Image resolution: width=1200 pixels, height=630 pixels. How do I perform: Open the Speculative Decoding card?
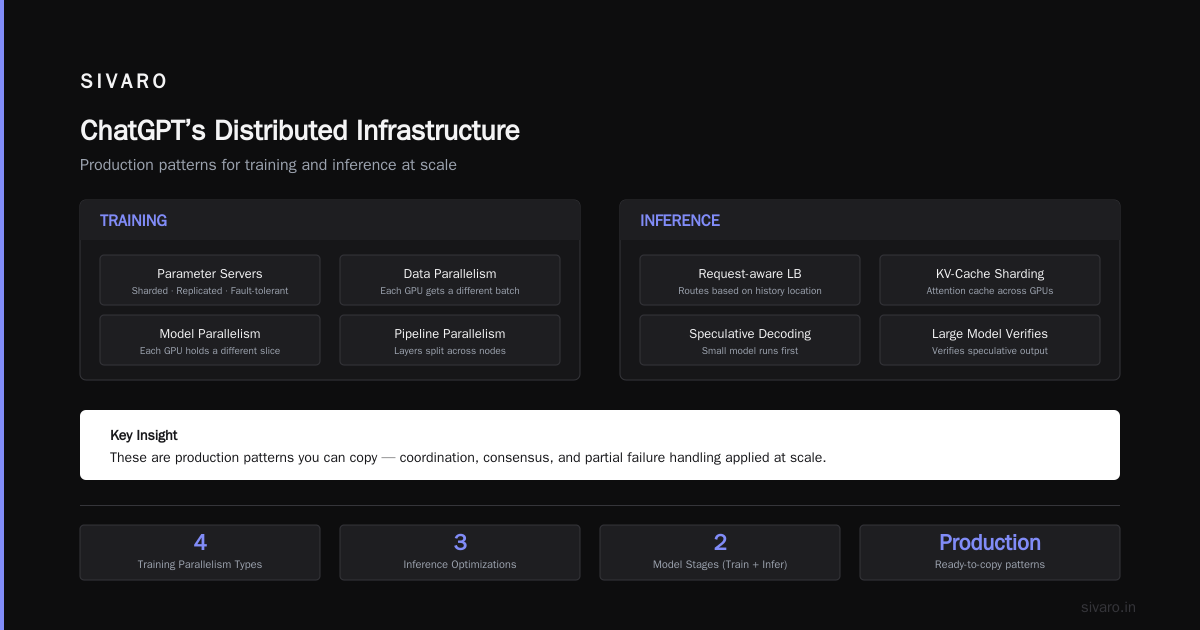click(x=750, y=340)
